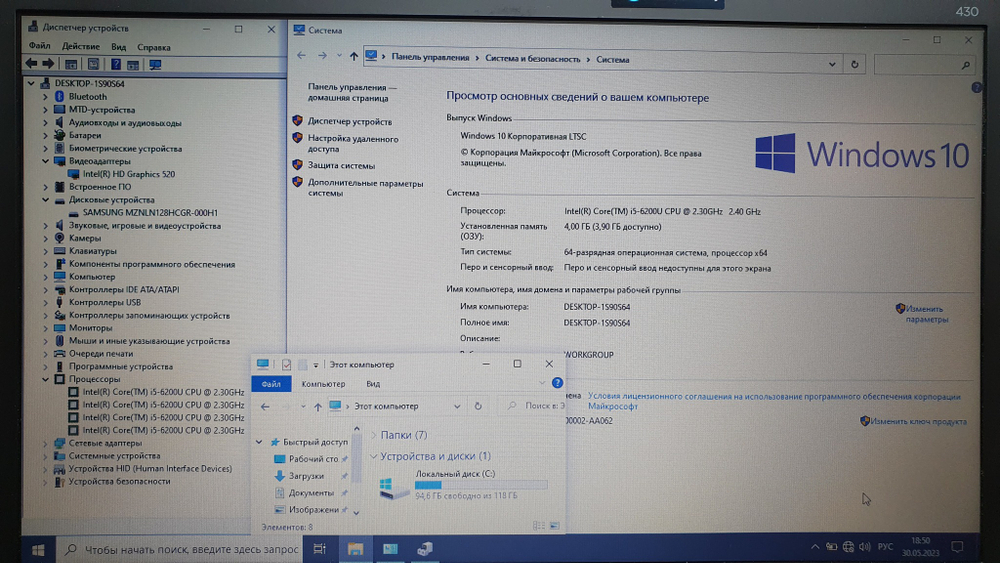Viewport: 1000px width, 563px height.
Task: Click Изменить ключ продукта link
Action: 918,421
